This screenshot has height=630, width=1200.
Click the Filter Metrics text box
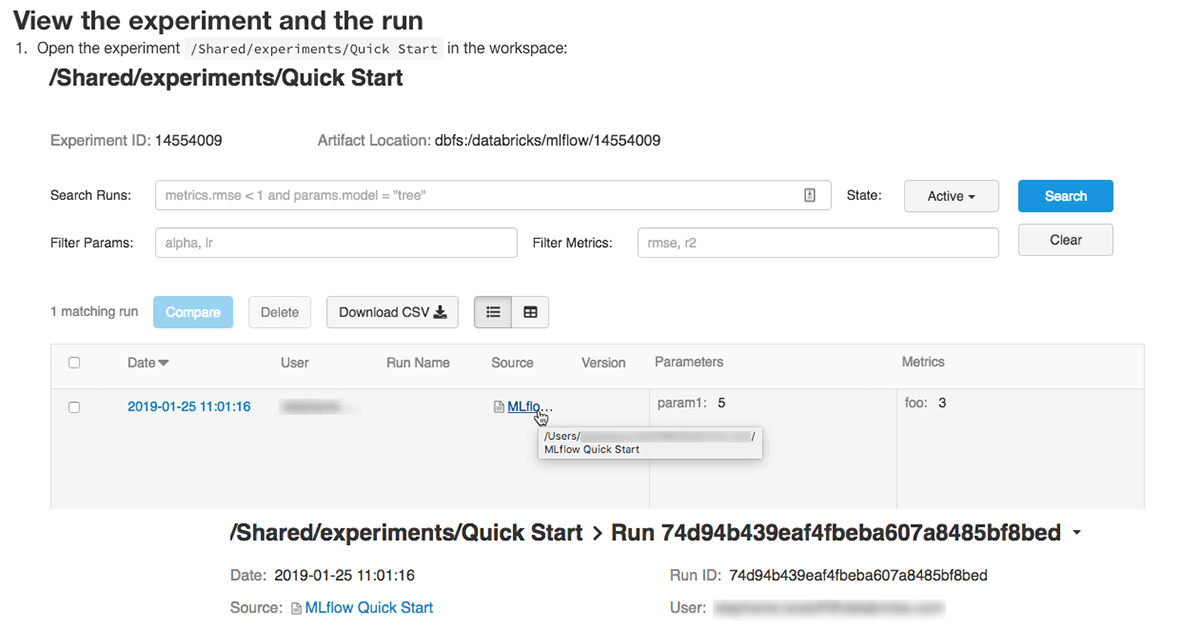[817, 243]
